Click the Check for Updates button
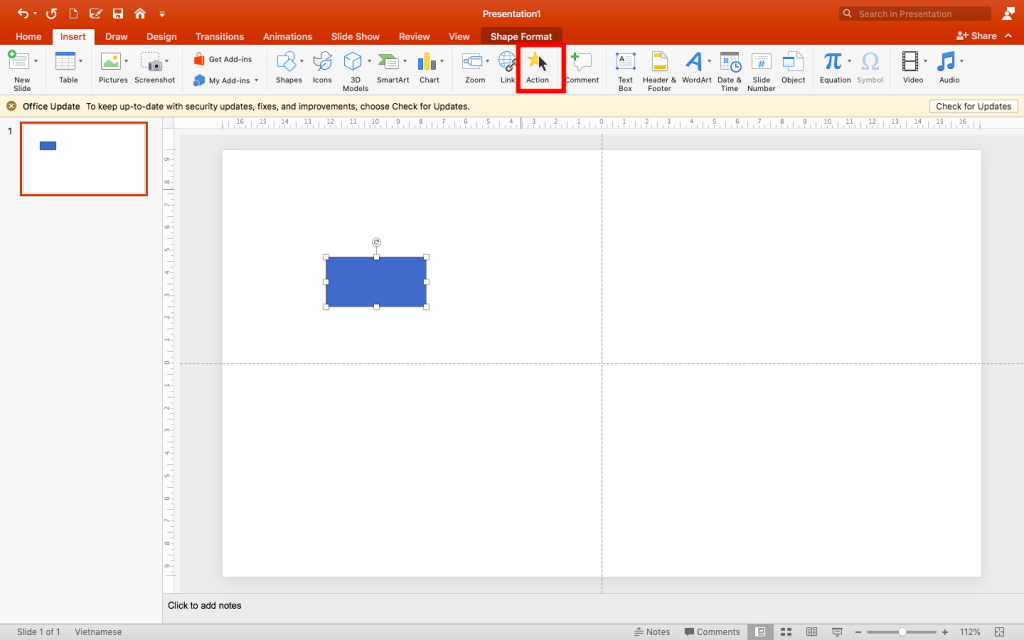Viewport: 1024px width, 640px height. click(973, 106)
